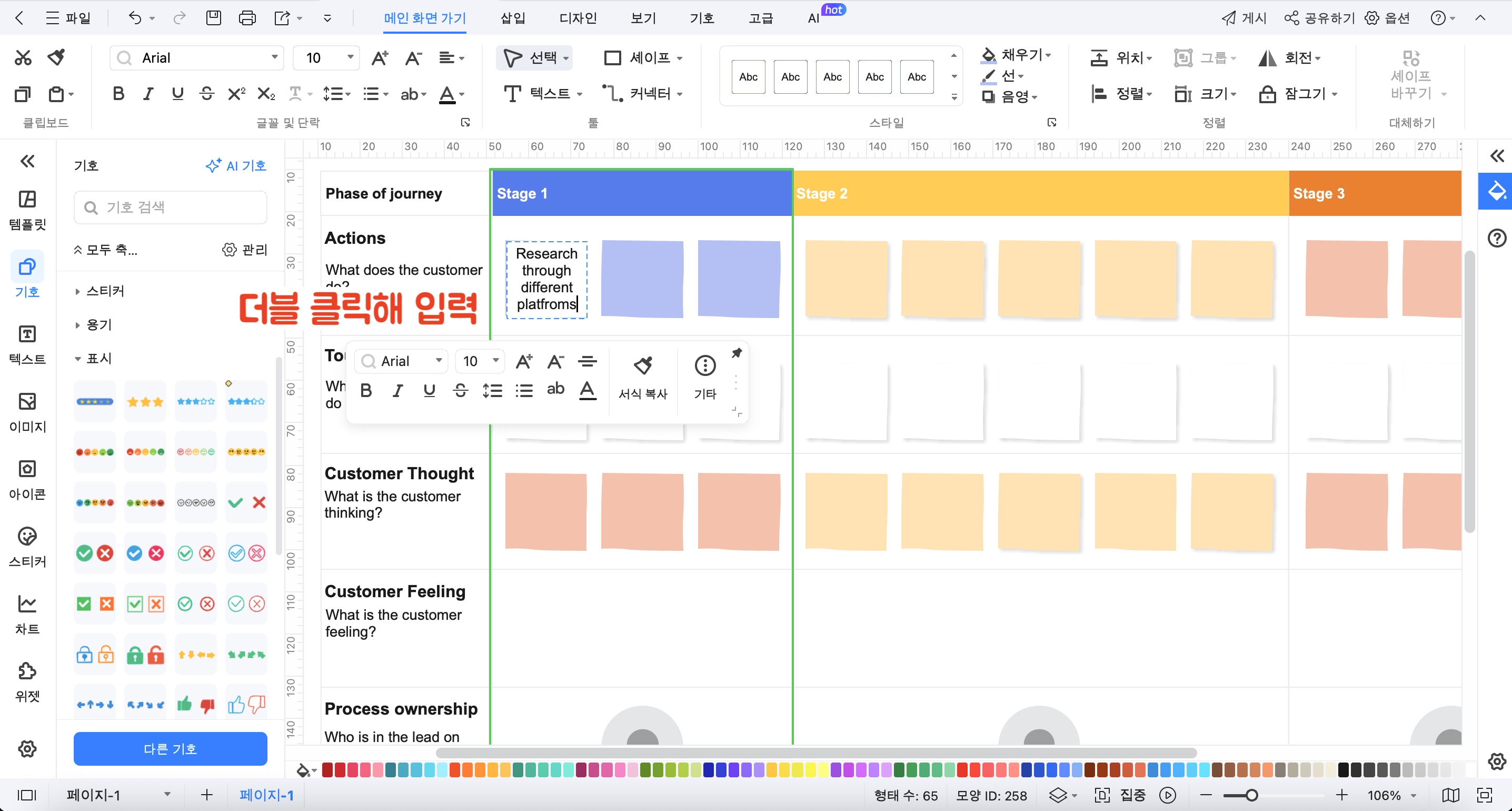Click the print icon in top toolbar
Image resolution: width=1512 pixels, height=811 pixels.
pyautogui.click(x=247, y=18)
